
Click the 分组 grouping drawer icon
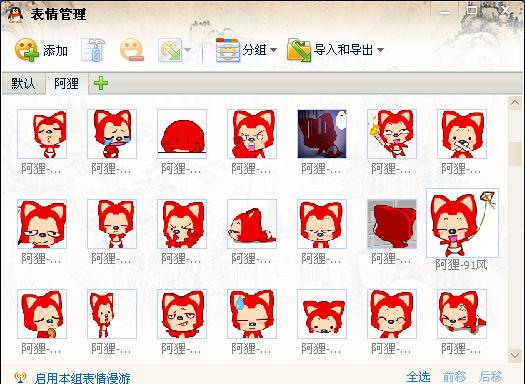point(228,50)
